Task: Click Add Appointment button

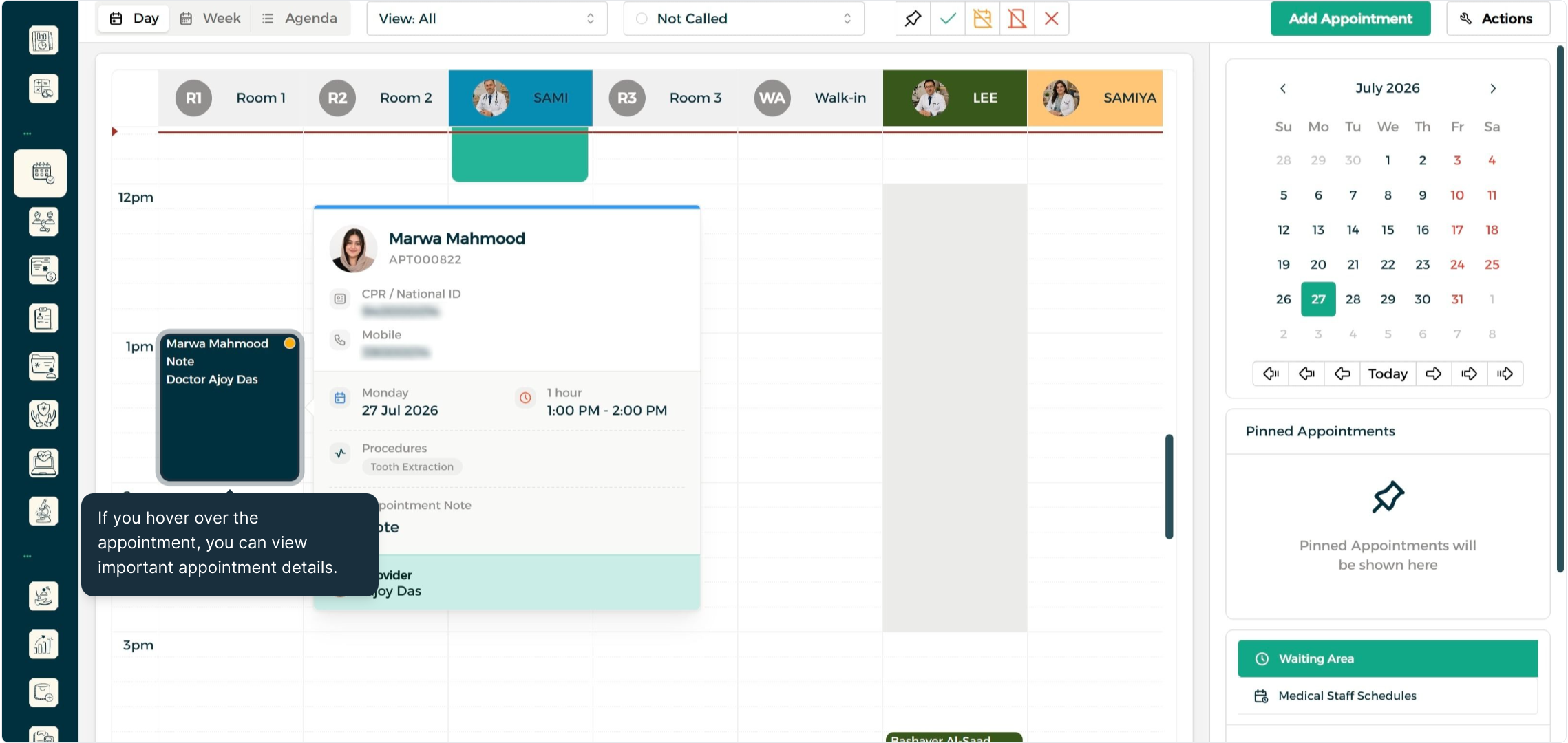Action: (x=1350, y=19)
